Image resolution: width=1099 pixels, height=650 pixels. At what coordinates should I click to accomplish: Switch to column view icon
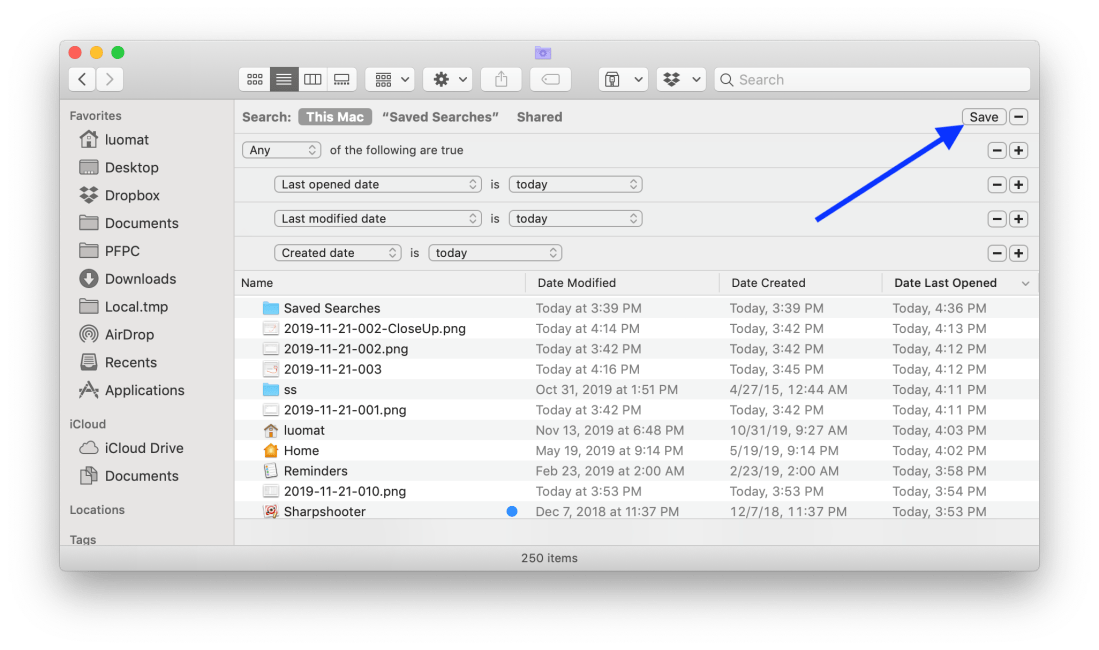point(313,80)
